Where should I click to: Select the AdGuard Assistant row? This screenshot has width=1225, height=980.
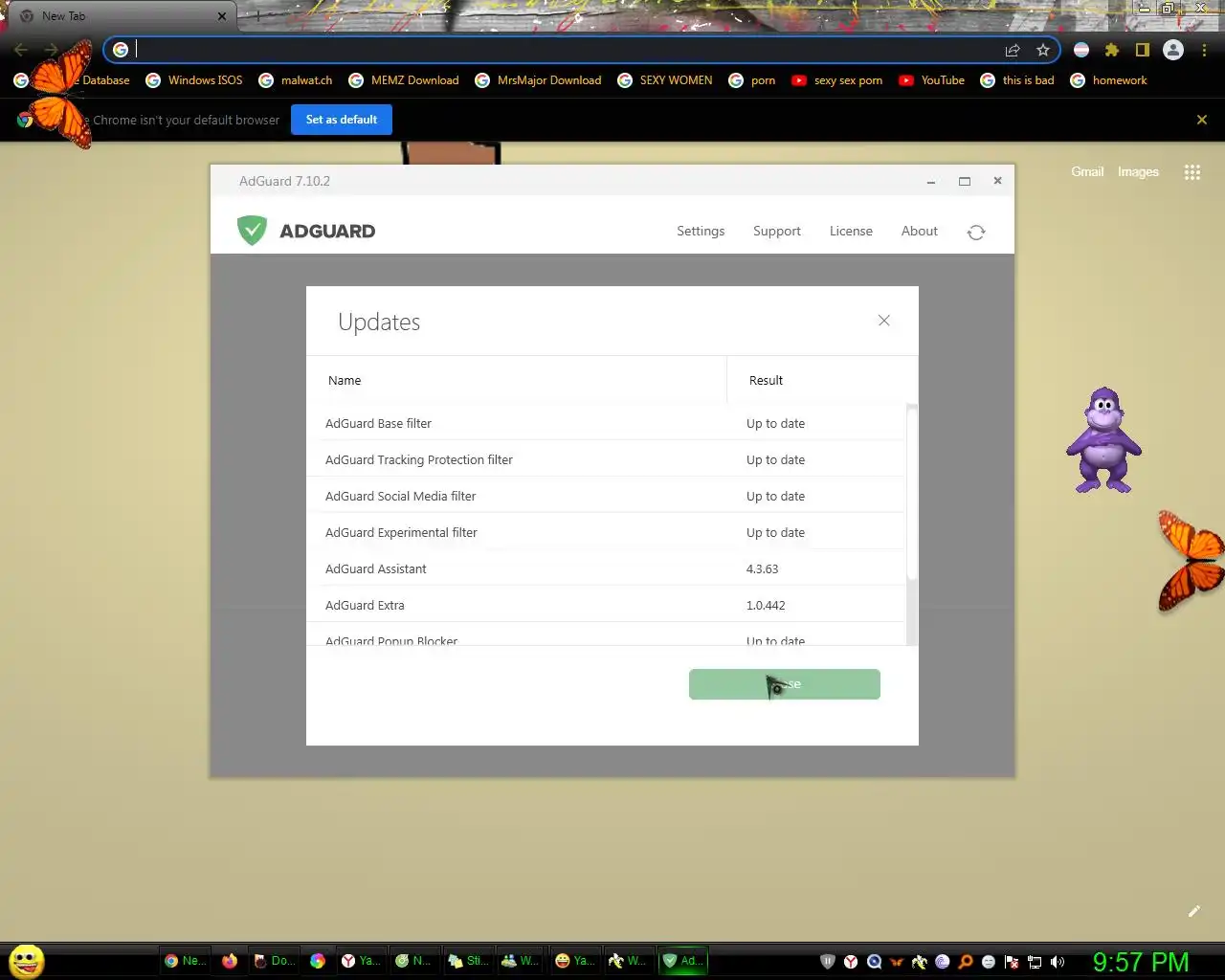click(x=606, y=568)
